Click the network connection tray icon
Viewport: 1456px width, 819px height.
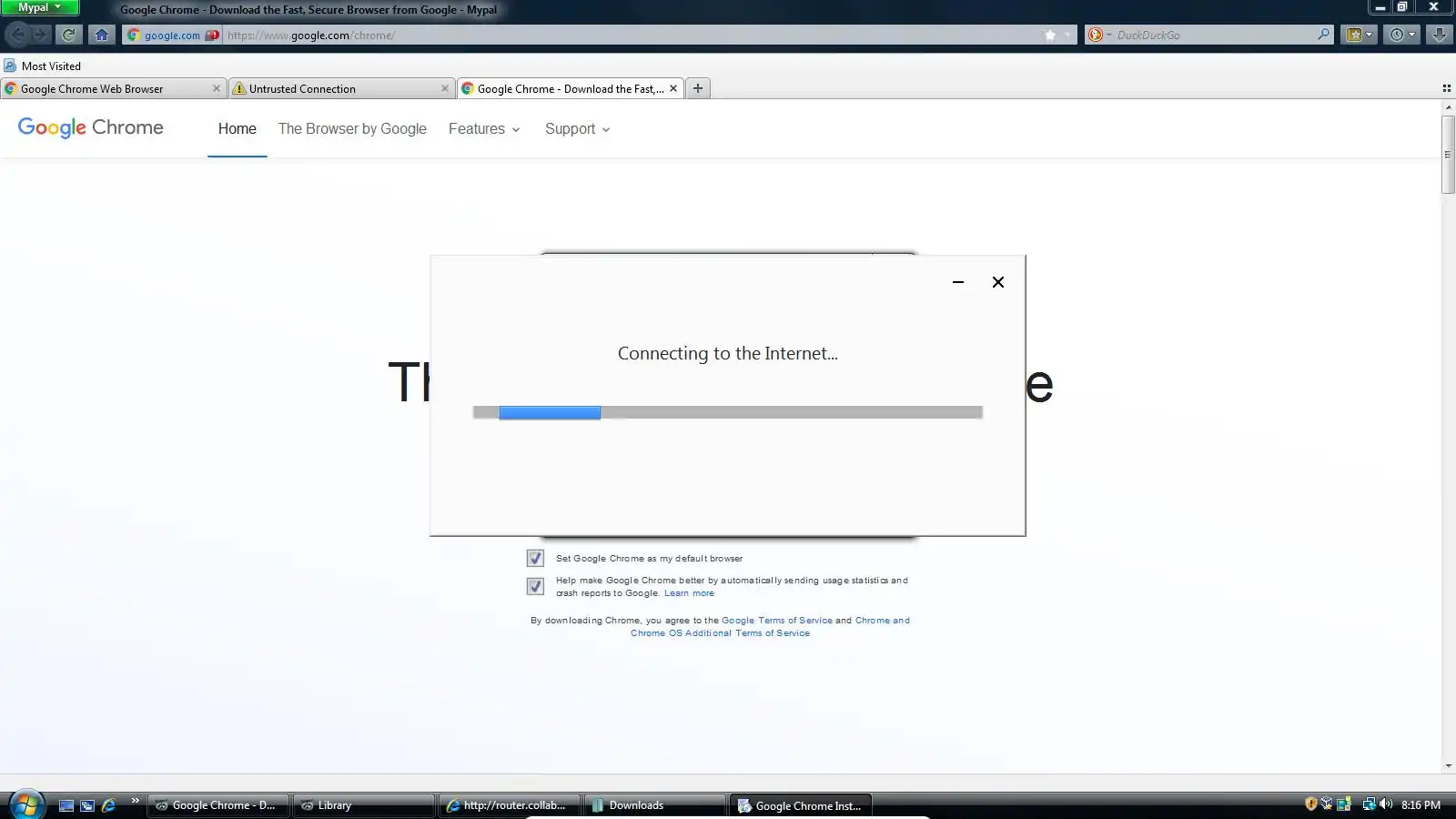[x=1368, y=804]
